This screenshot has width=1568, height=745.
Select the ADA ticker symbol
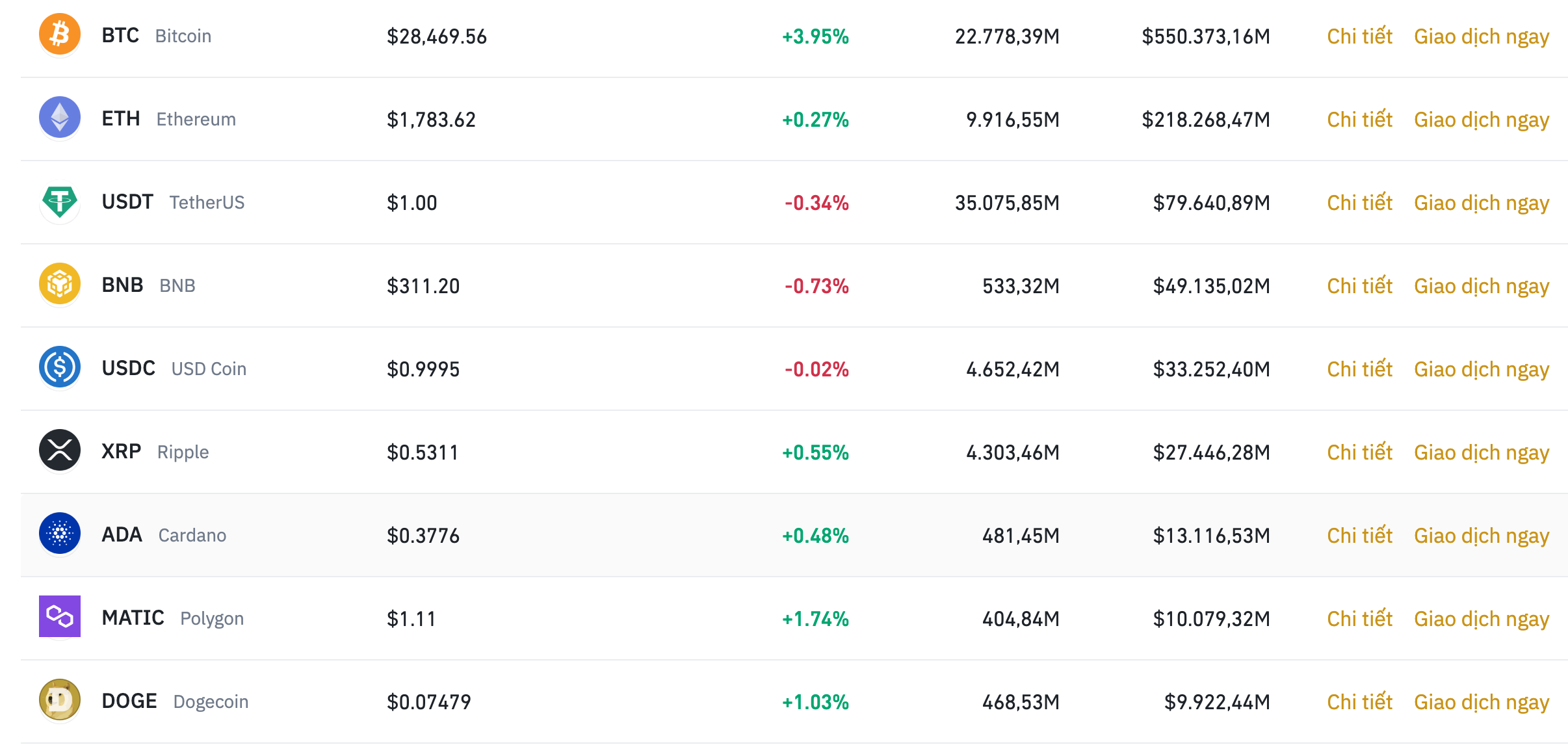coord(122,534)
